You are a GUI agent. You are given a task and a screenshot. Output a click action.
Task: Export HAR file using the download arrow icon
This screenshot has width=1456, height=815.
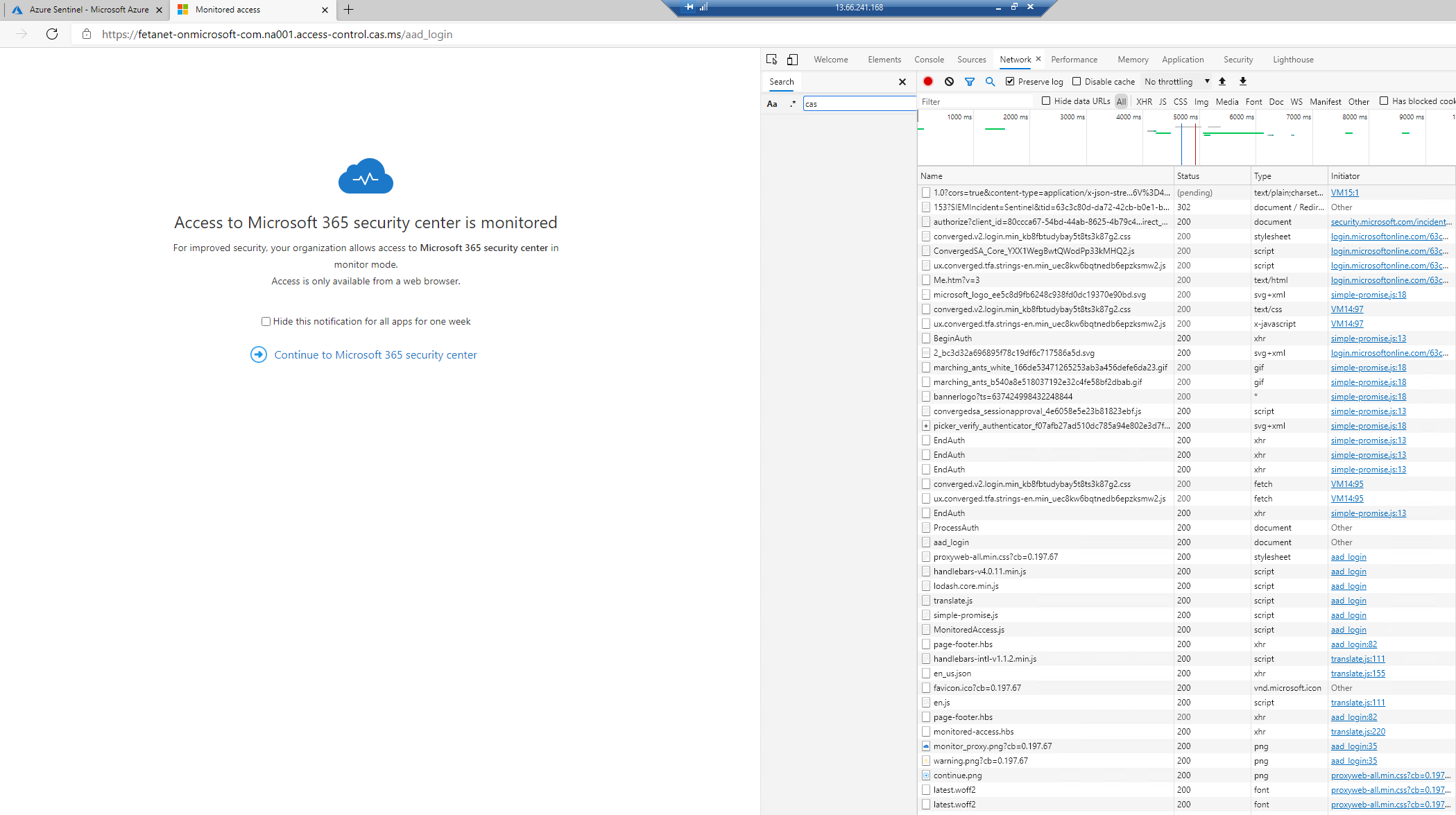point(1242,81)
